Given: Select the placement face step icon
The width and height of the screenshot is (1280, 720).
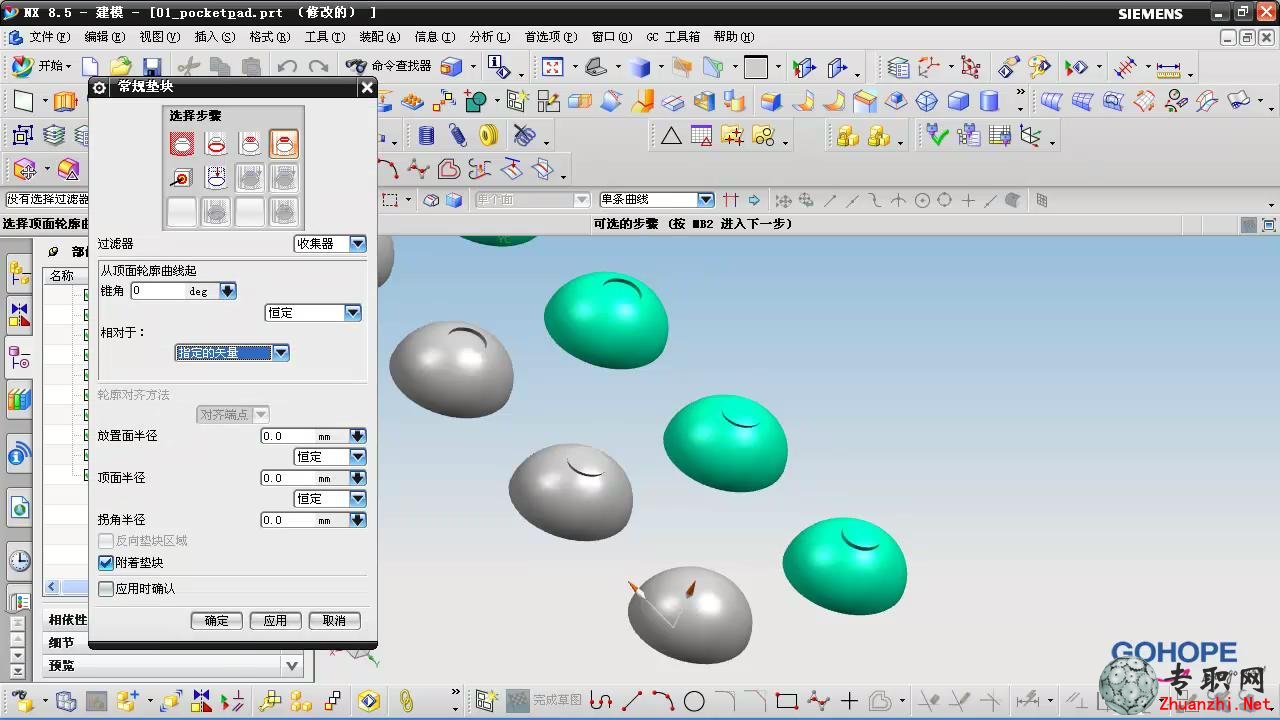Looking at the screenshot, I should [182, 144].
